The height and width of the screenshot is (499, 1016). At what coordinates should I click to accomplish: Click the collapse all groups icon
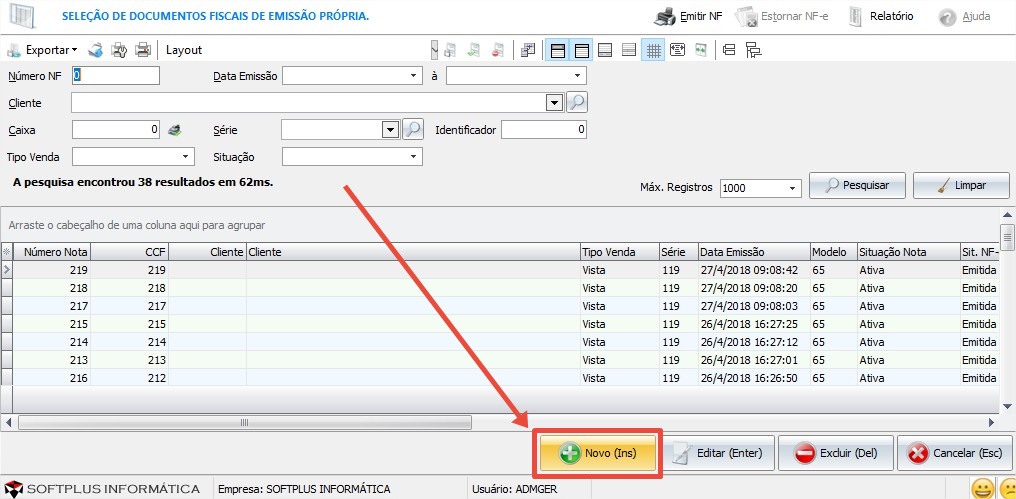point(729,50)
